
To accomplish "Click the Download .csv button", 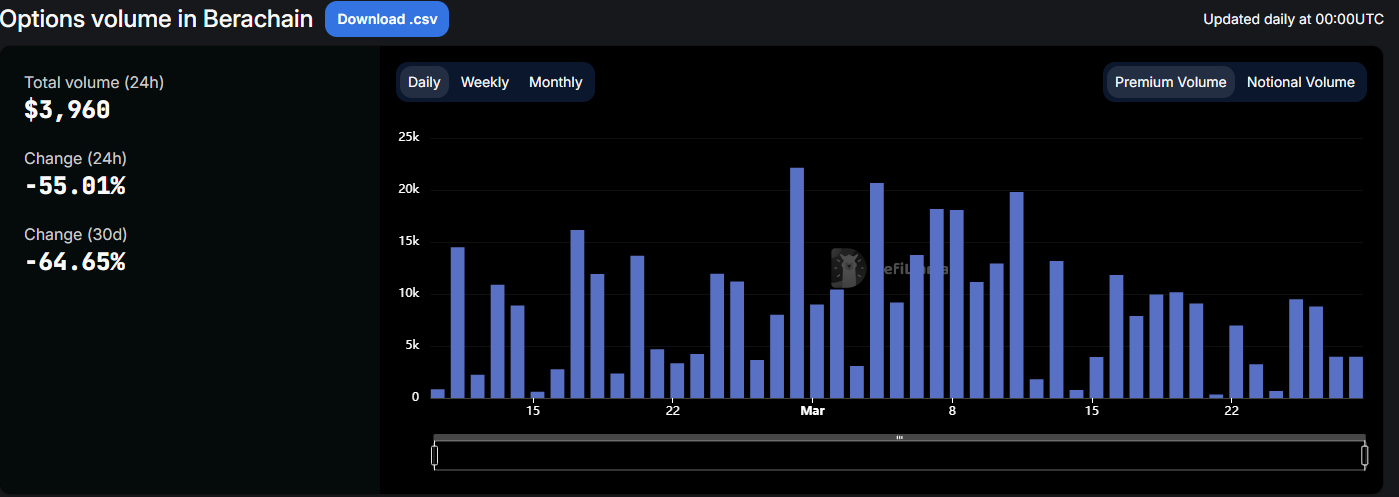I will (386, 19).
